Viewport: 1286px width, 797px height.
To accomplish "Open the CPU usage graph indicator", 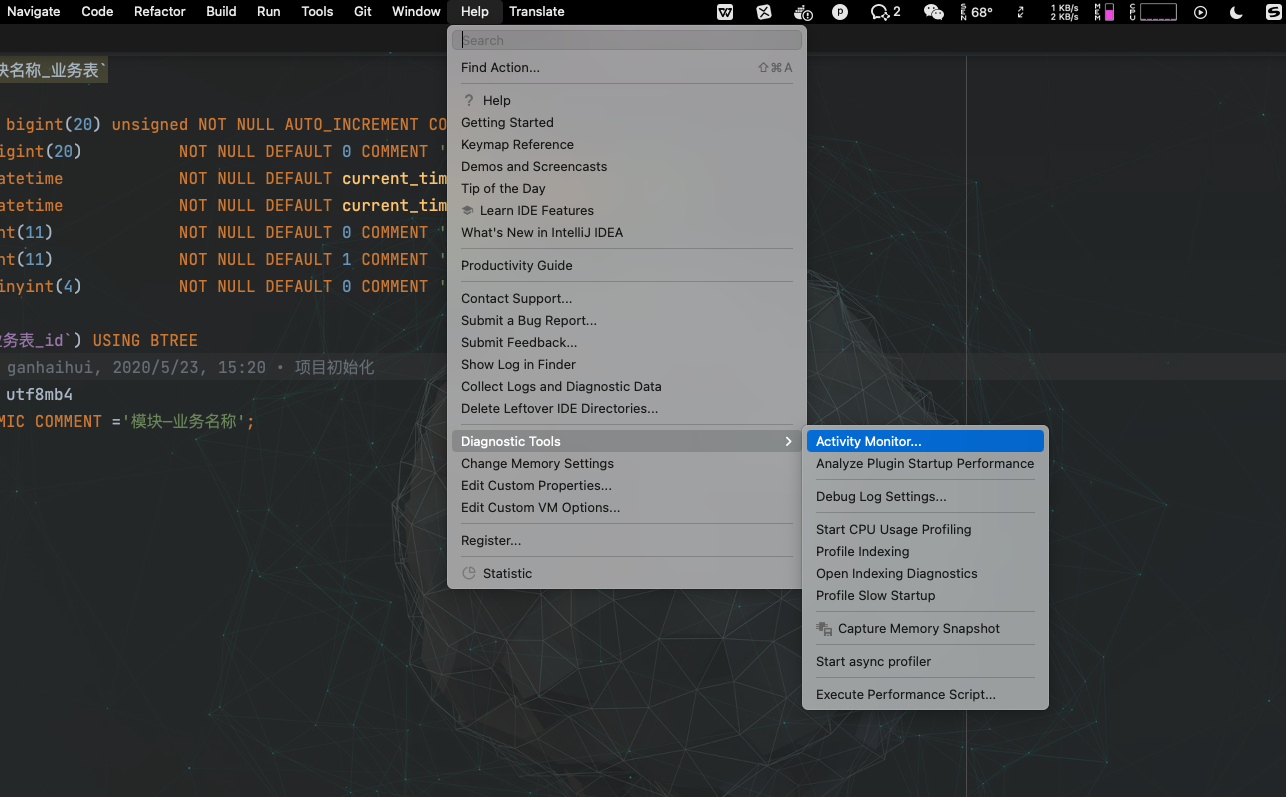I will point(1152,12).
